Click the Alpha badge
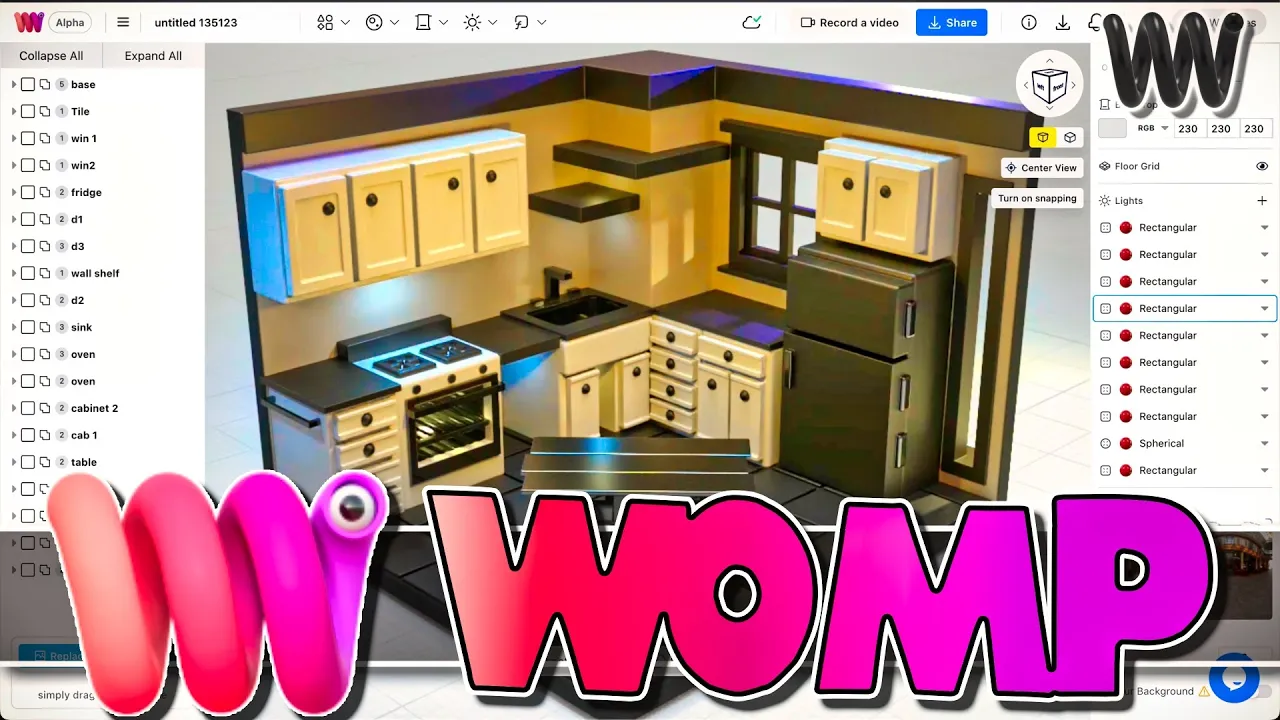The width and height of the screenshot is (1280, 720). point(70,22)
